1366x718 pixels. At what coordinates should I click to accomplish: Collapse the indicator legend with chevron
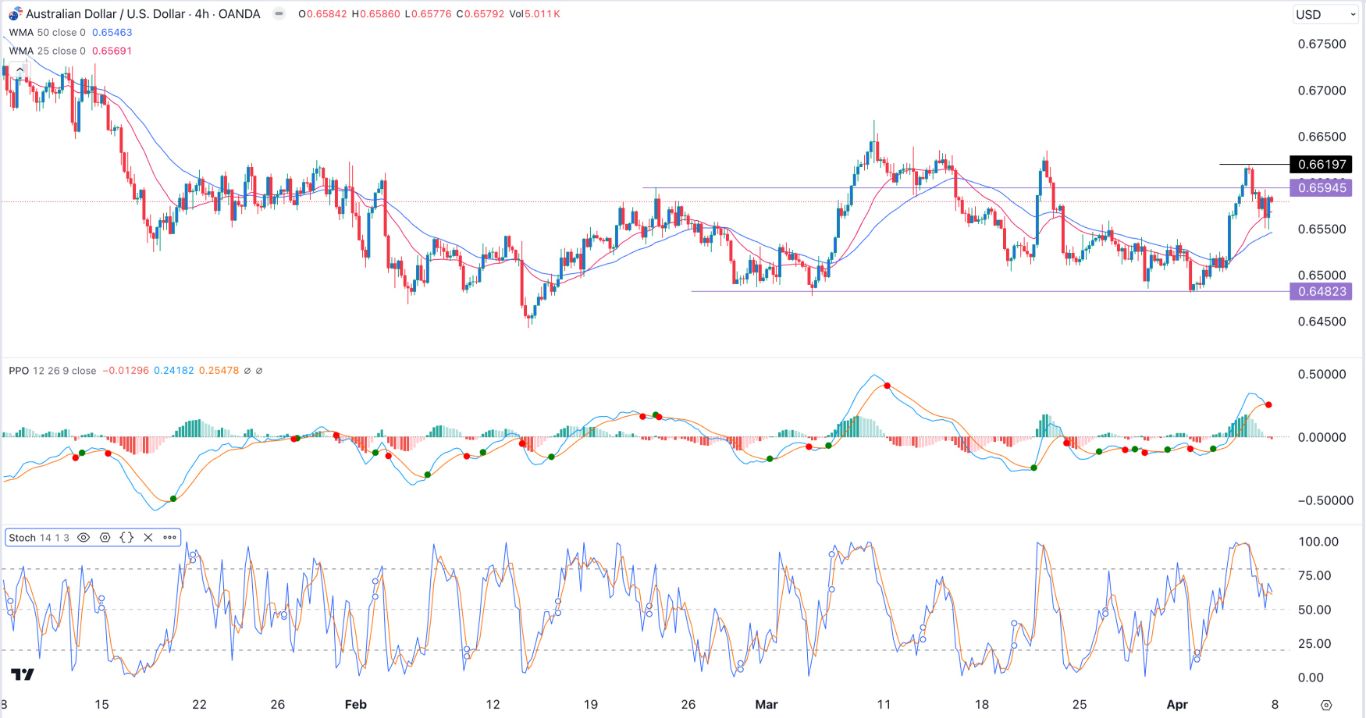point(19,69)
